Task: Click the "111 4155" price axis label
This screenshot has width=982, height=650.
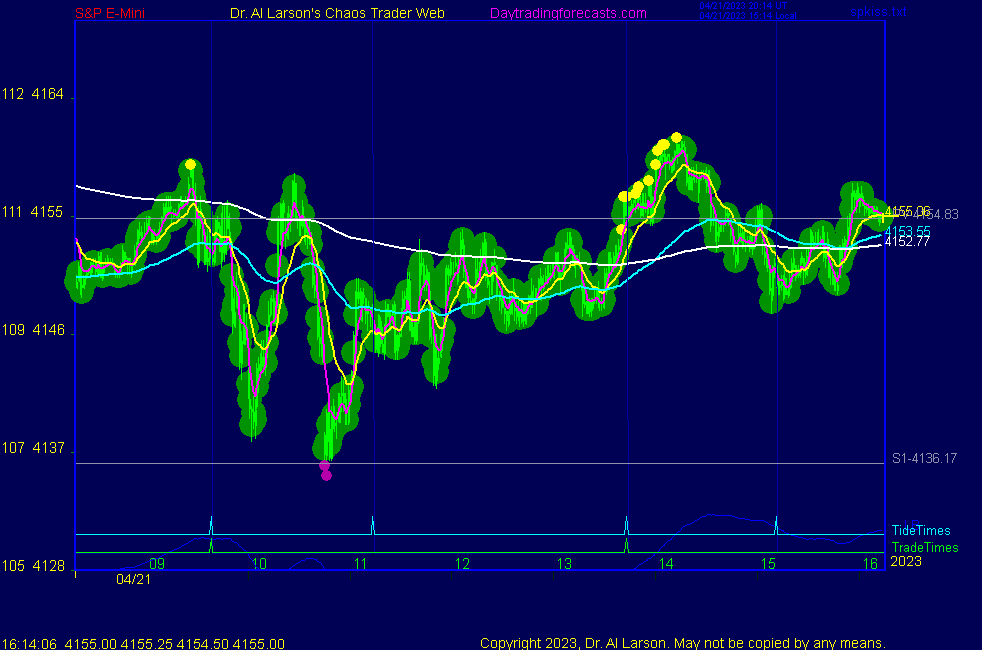Action: click(x=33, y=212)
